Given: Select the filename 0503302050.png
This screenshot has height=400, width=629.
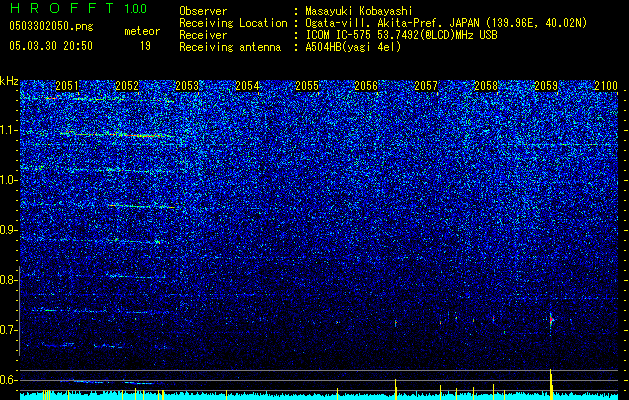Looking at the screenshot, I should (x=51, y=26).
